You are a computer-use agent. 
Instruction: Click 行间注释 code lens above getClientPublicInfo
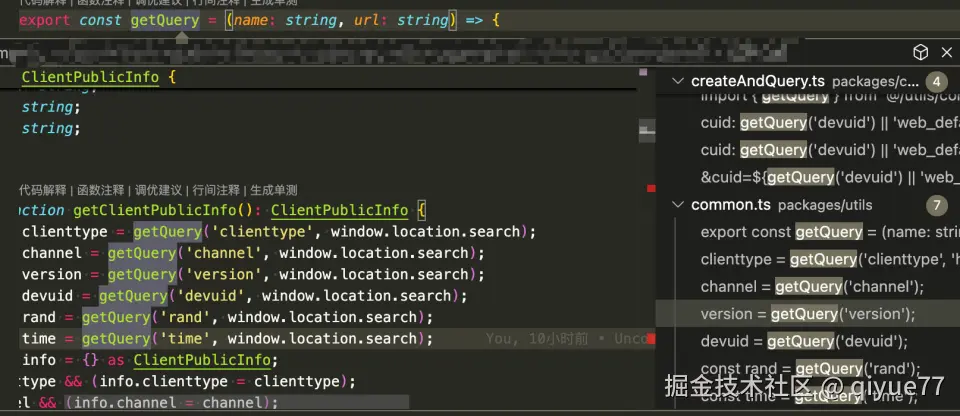(x=216, y=191)
